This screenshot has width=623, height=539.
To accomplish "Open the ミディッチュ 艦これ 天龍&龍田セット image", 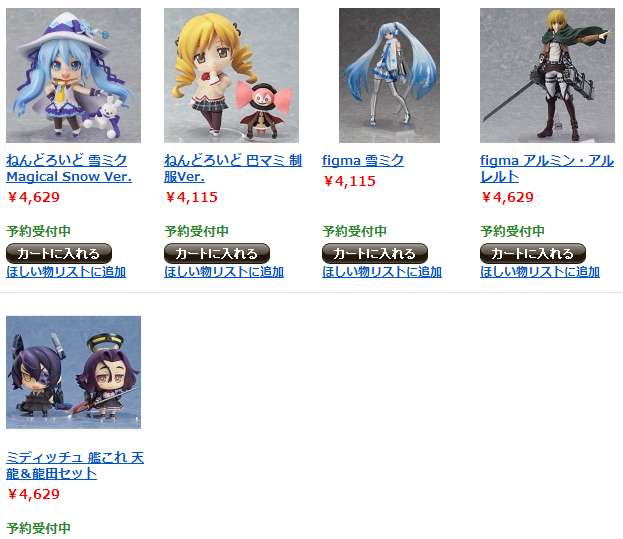I will tap(74, 372).
